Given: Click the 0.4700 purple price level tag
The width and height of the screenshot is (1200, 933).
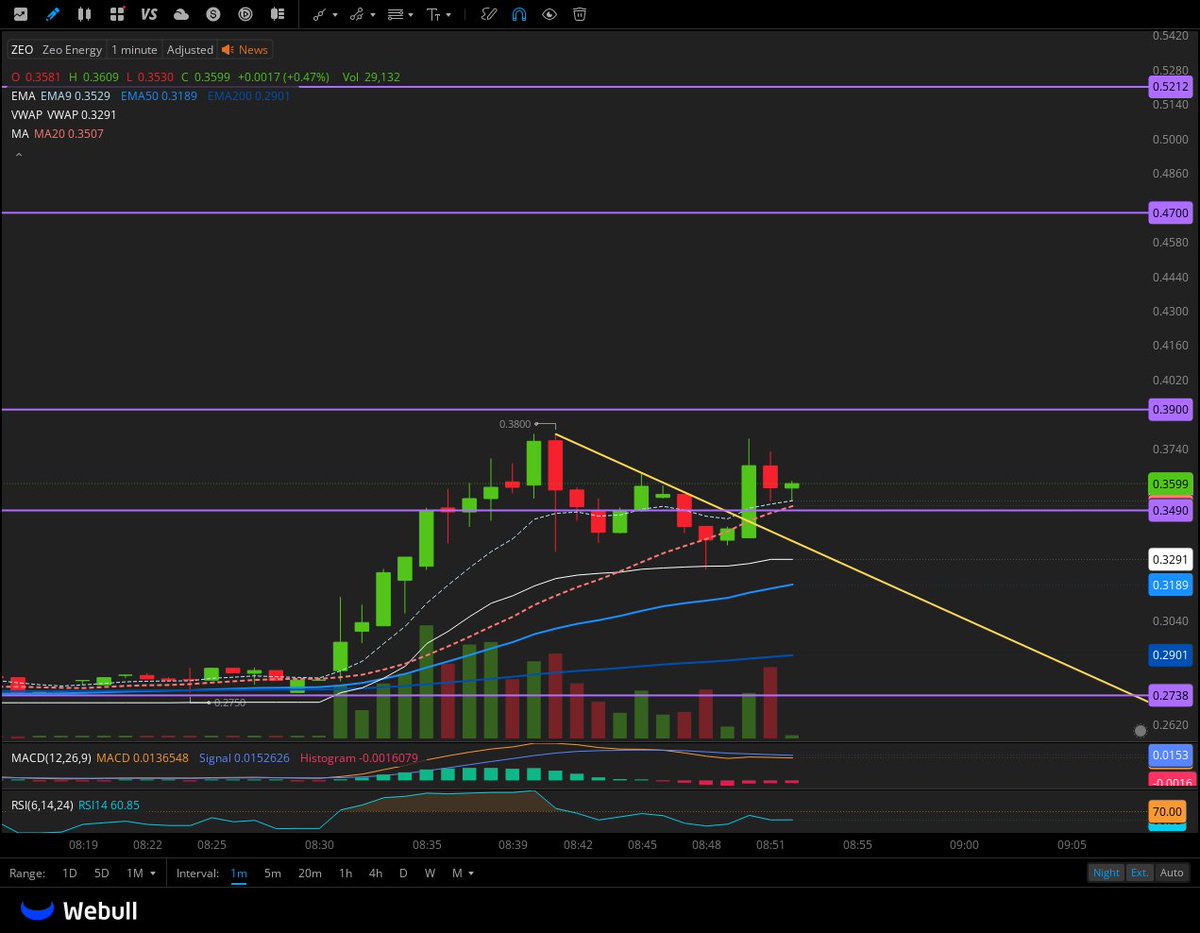Looking at the screenshot, I should [x=1169, y=213].
